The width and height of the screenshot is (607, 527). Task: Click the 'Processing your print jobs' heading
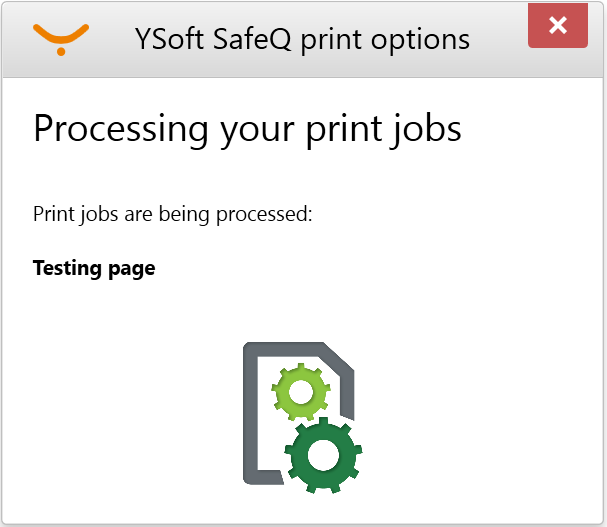point(247,130)
